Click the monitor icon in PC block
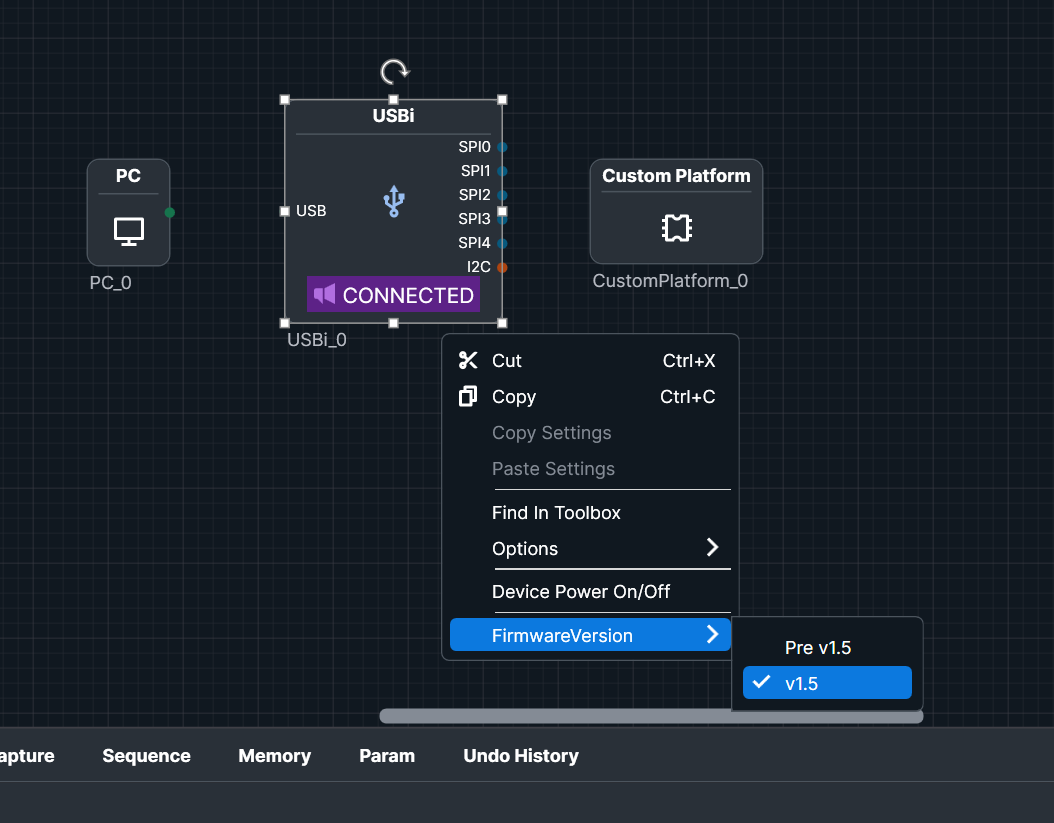Viewport: 1054px width, 823px height. pos(128,231)
